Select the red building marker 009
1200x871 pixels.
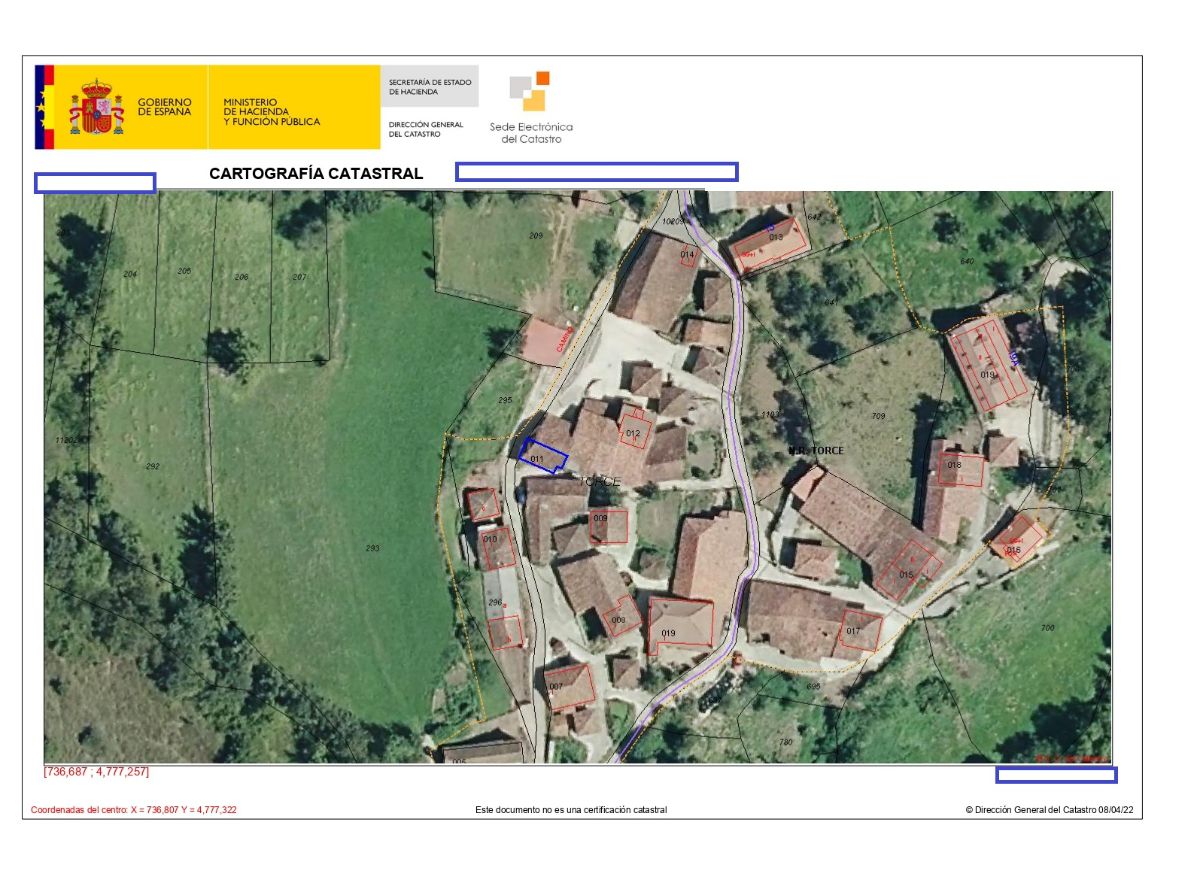tap(607, 525)
